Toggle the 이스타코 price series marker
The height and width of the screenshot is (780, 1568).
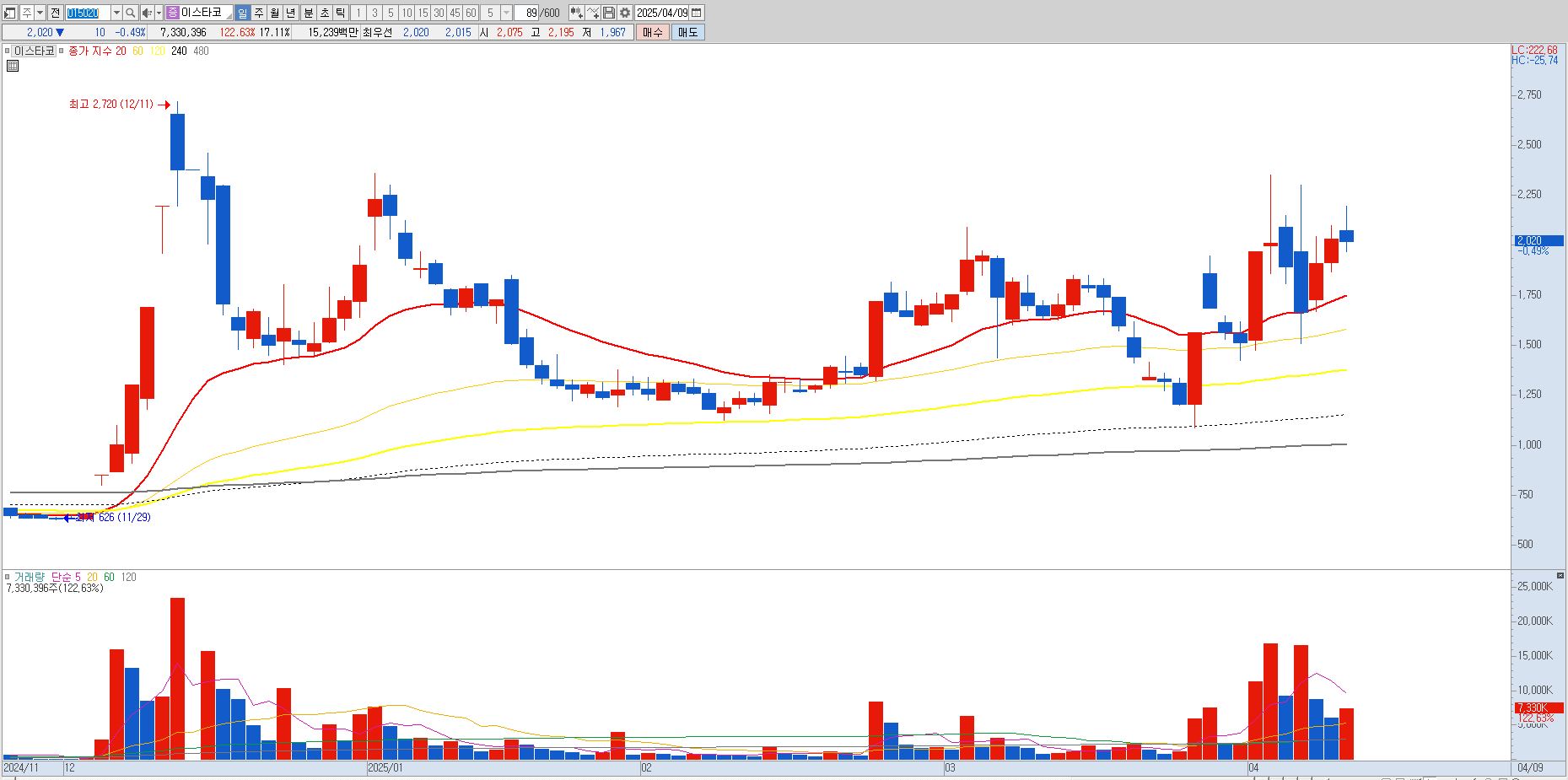coord(8,51)
